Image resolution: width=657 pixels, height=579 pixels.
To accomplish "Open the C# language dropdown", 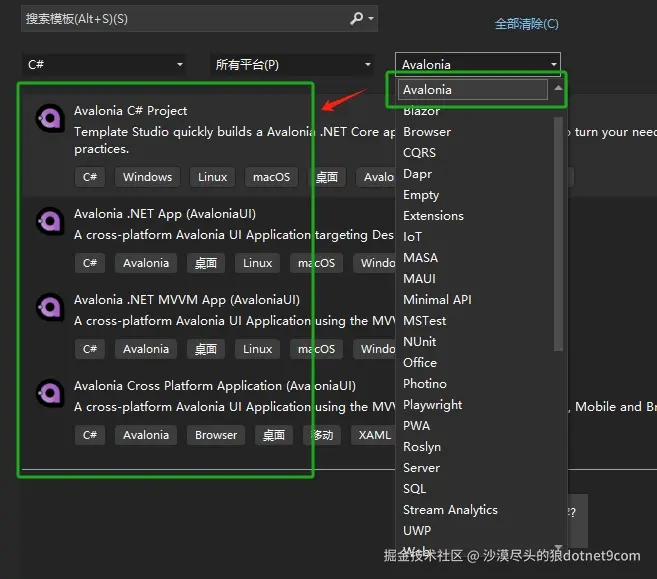I will pyautogui.click(x=104, y=65).
